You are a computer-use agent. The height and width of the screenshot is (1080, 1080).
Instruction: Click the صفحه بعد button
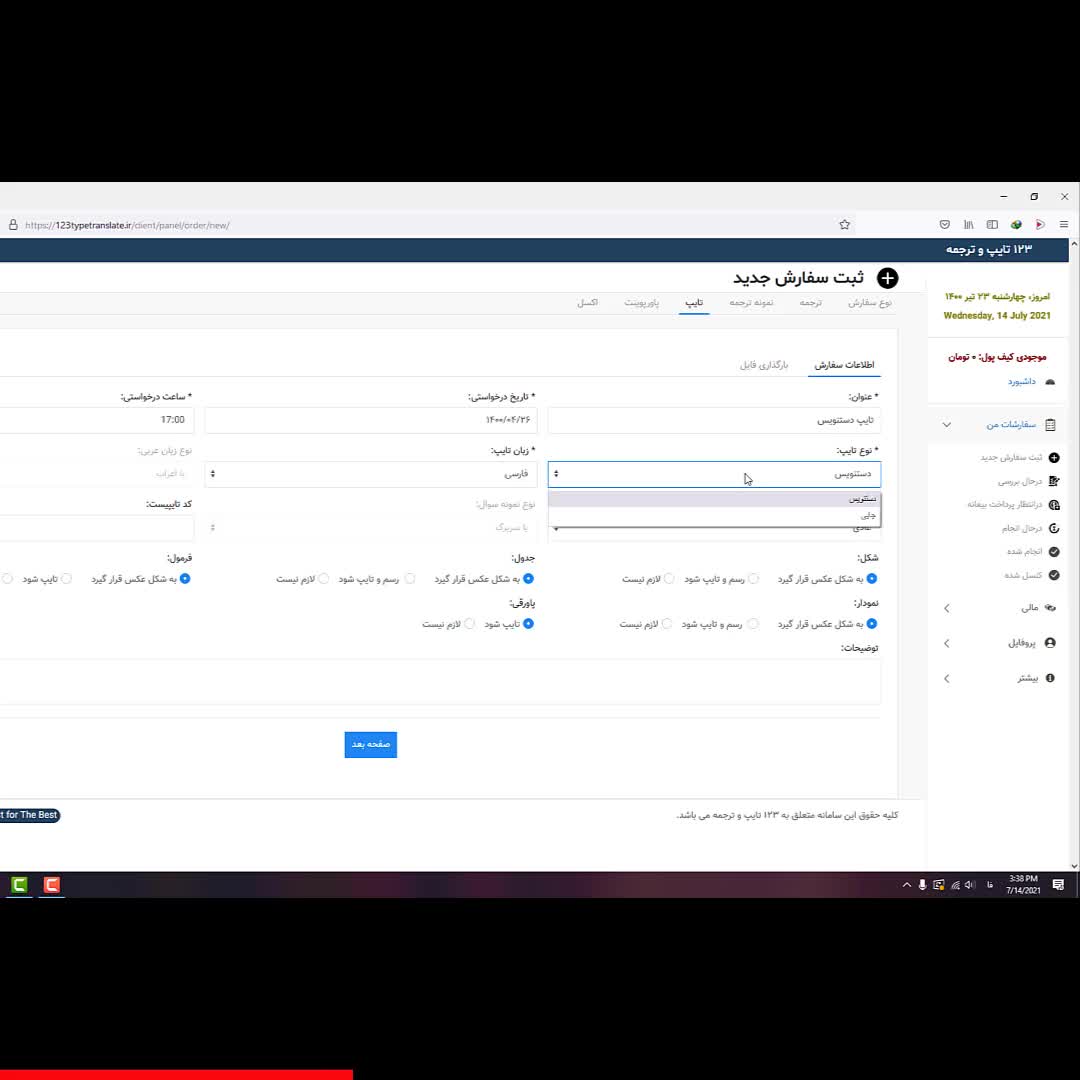pyautogui.click(x=371, y=744)
